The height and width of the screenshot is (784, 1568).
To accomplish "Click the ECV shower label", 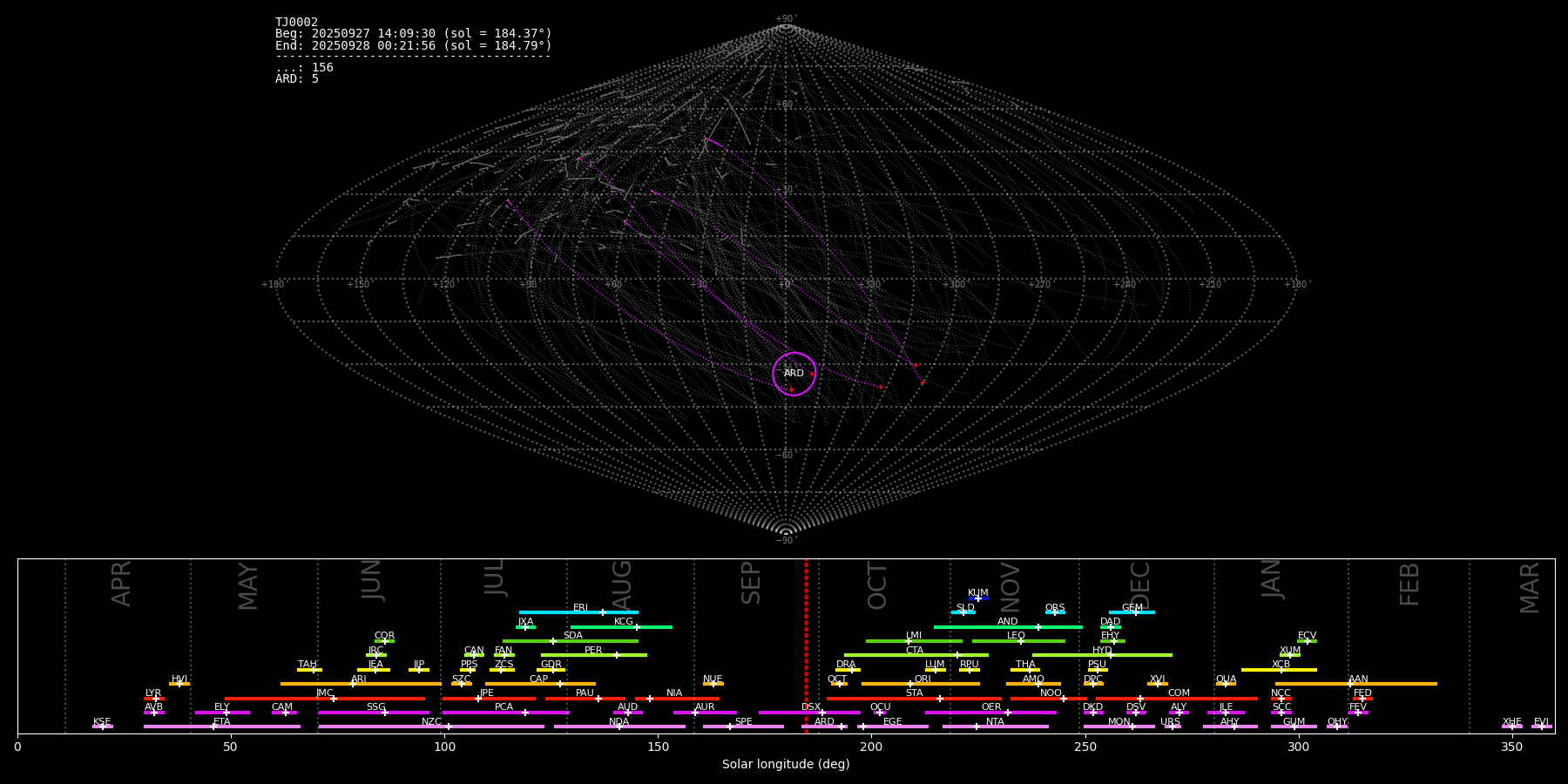I will coord(1308,636).
